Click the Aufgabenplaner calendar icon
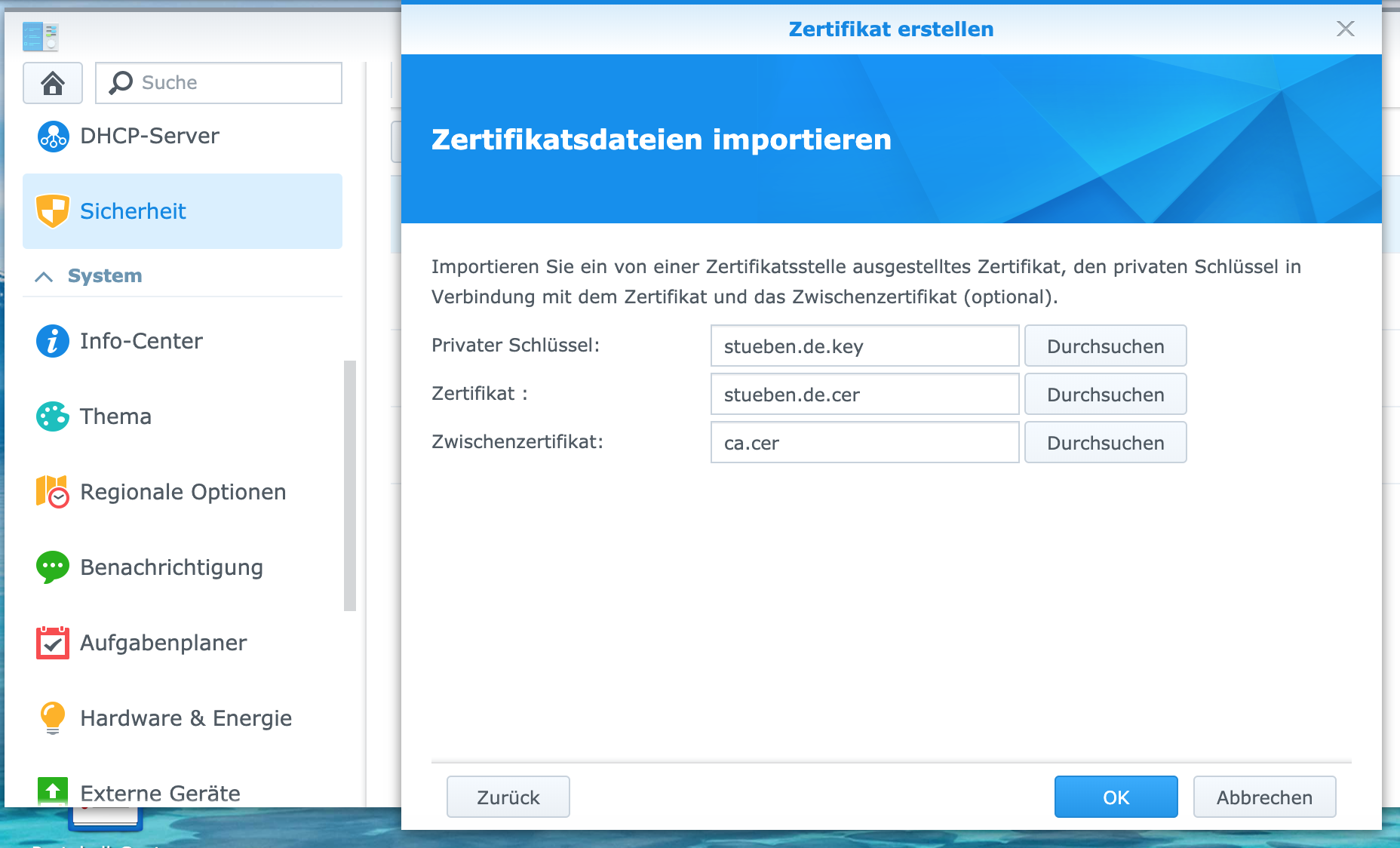This screenshot has height=848, width=1400. pos(53,643)
